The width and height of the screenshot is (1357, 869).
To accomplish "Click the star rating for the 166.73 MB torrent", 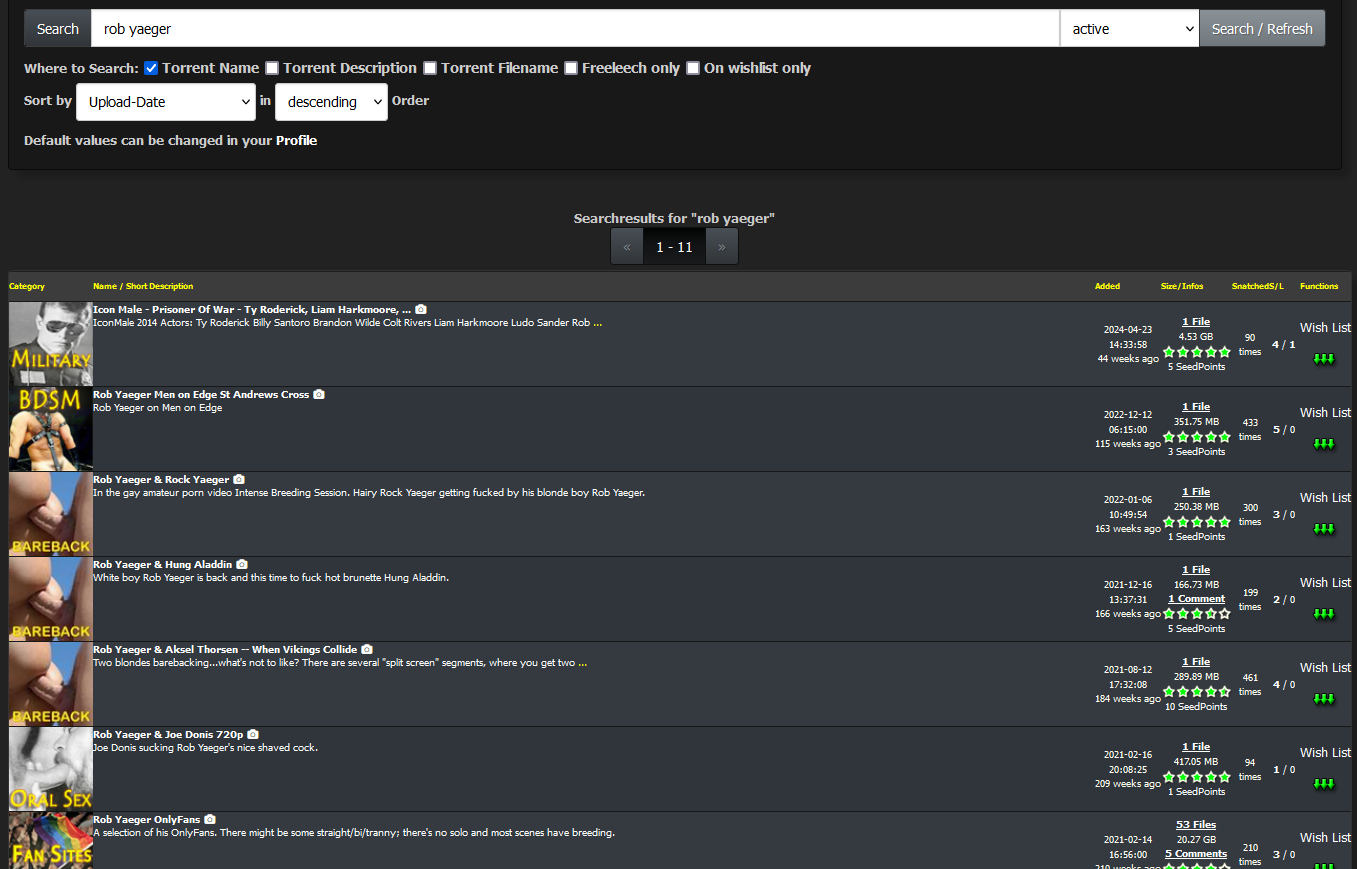I will point(1196,614).
